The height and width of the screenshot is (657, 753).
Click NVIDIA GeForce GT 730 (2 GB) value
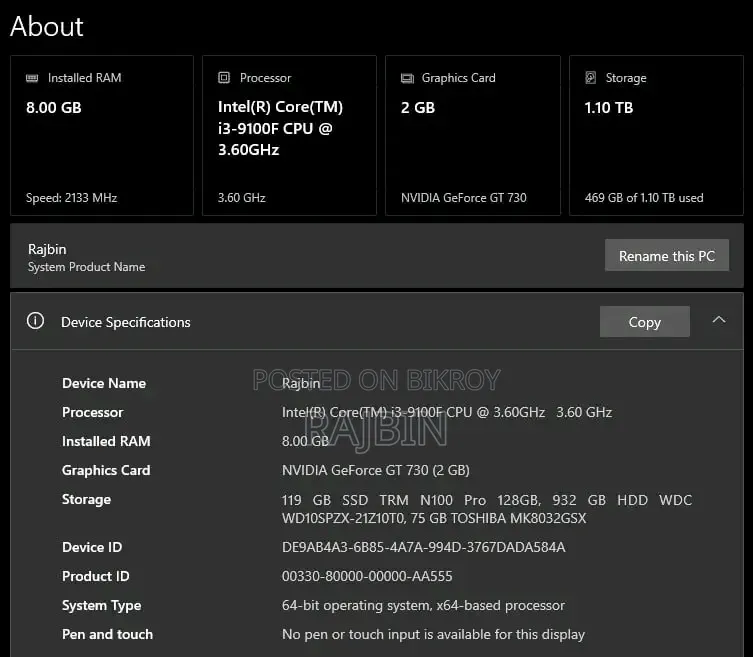(376, 470)
